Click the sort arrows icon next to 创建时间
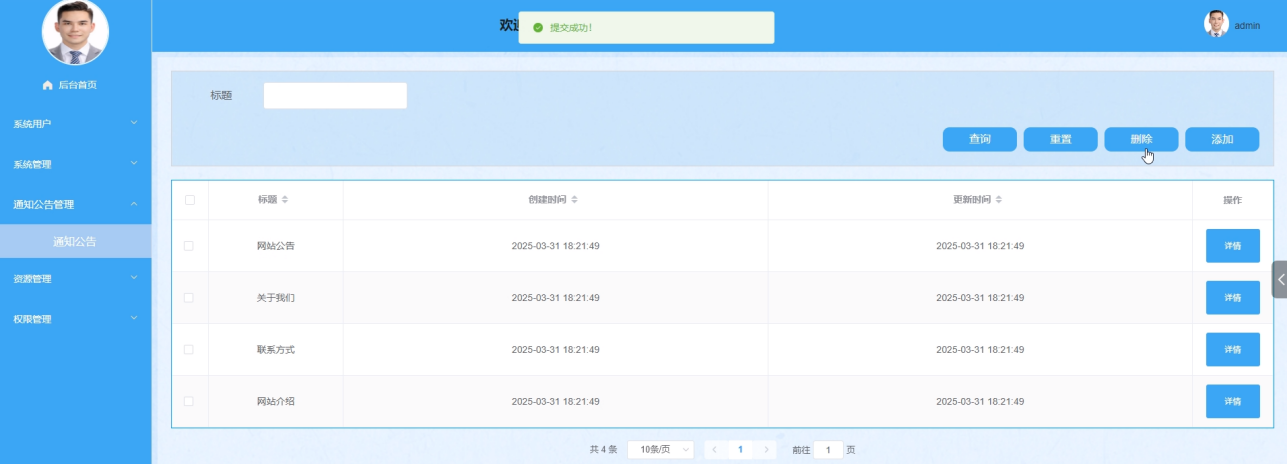 574,200
